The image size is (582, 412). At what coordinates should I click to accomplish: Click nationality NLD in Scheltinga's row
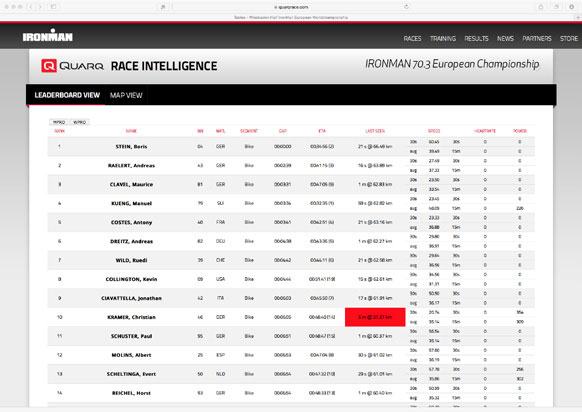[220, 374]
